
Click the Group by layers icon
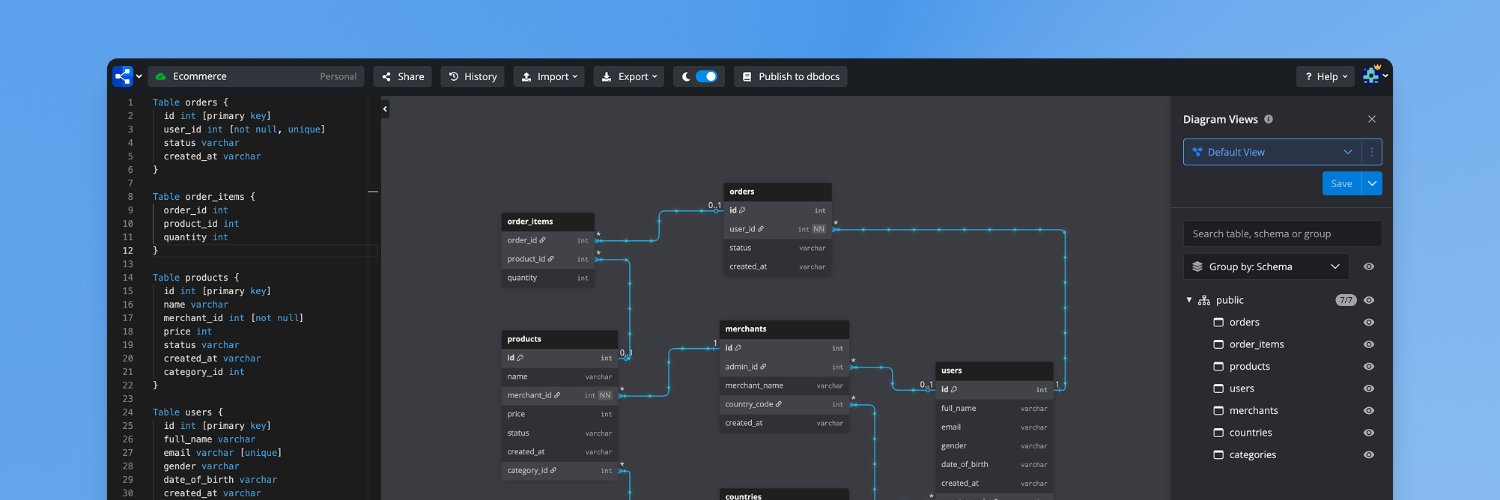1197,267
